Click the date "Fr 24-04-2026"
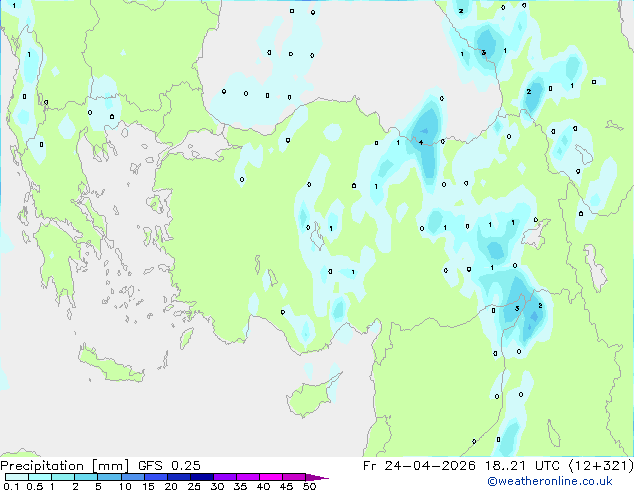This screenshot has width=634, height=490. pos(419,466)
